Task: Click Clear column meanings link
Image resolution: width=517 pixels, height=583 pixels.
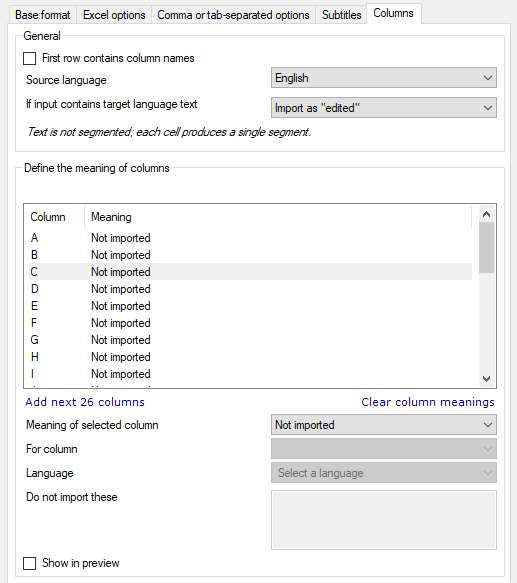Action: point(428,402)
